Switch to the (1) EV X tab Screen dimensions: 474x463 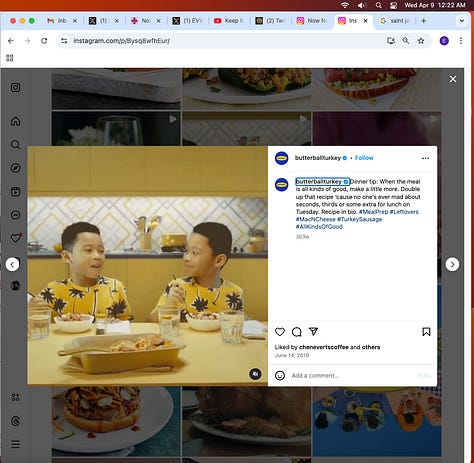point(187,21)
